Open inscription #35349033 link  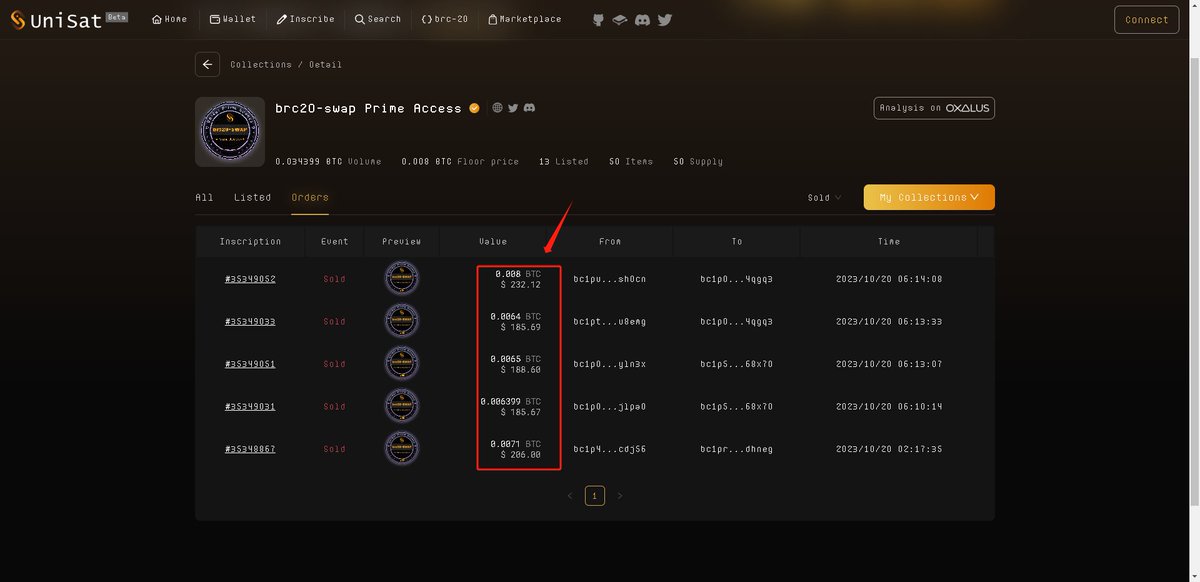tap(250, 321)
